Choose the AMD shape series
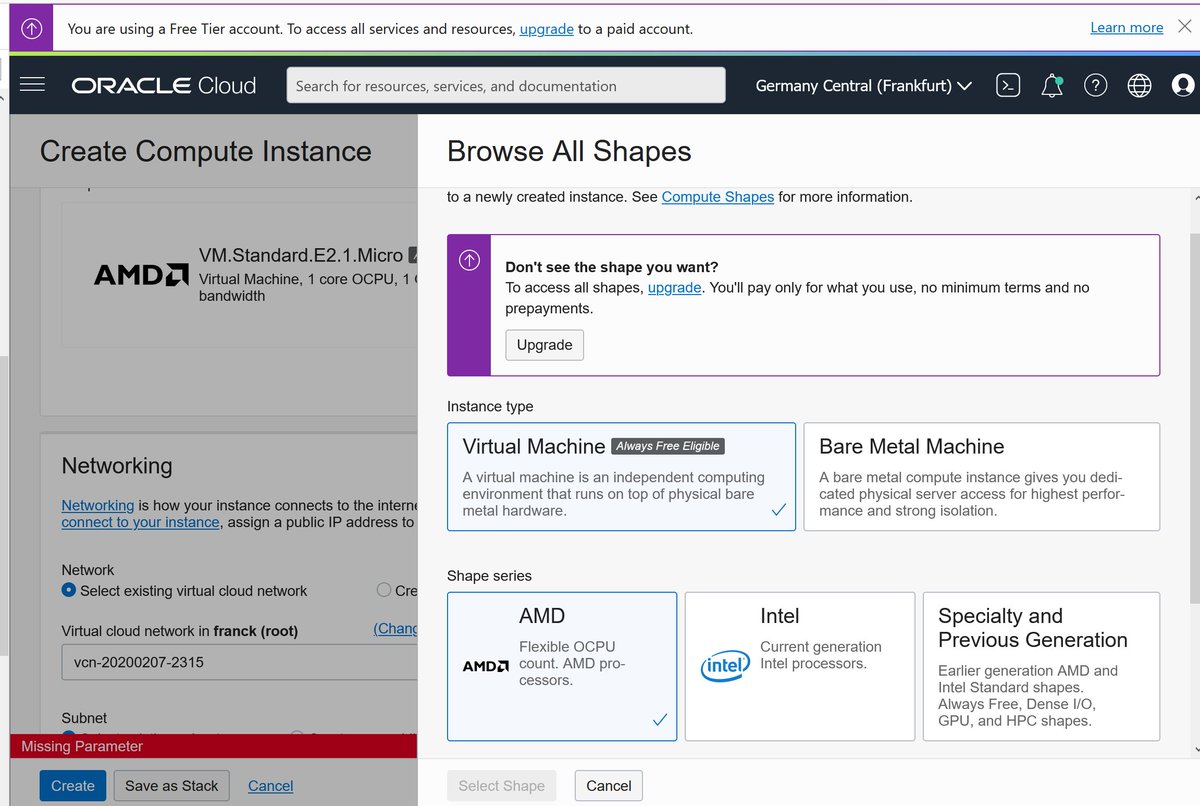 pyautogui.click(x=562, y=666)
